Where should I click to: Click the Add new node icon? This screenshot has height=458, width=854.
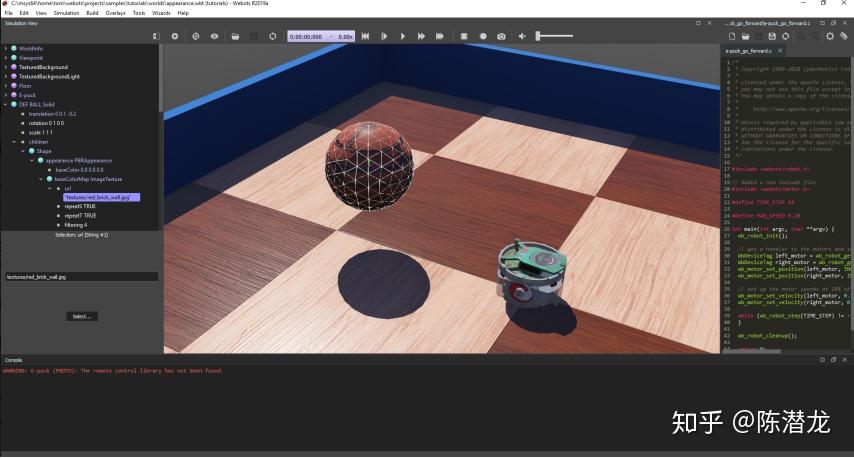pos(175,36)
